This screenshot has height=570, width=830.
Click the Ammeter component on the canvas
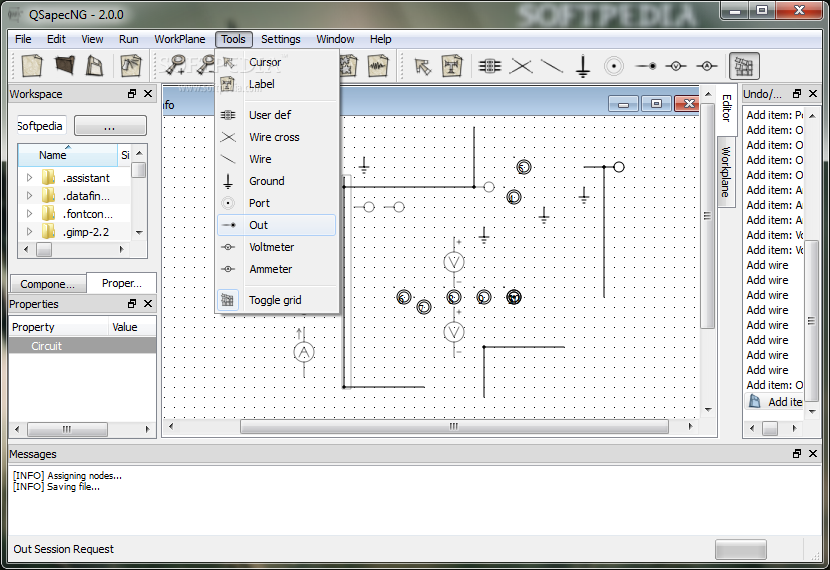[x=304, y=352]
